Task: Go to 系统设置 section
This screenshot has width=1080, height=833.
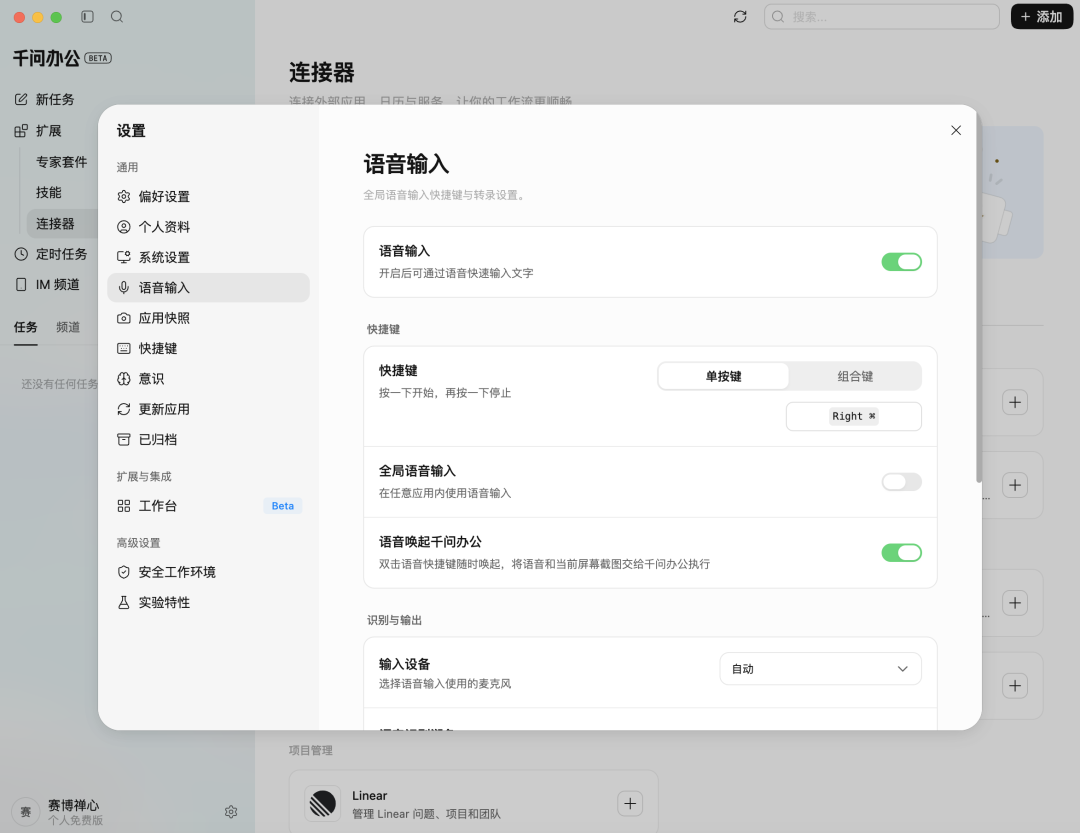Action: coord(208,257)
